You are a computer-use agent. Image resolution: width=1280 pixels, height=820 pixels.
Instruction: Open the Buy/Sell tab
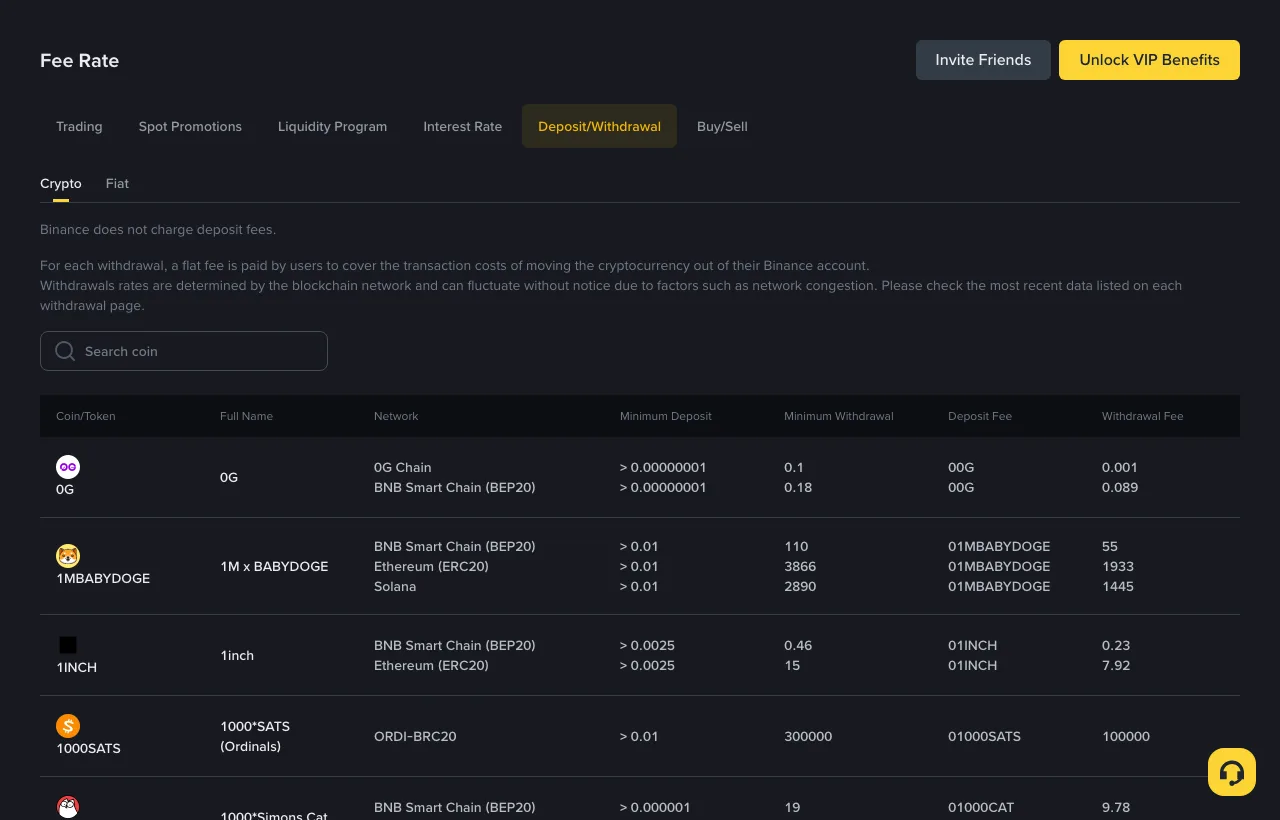(722, 126)
